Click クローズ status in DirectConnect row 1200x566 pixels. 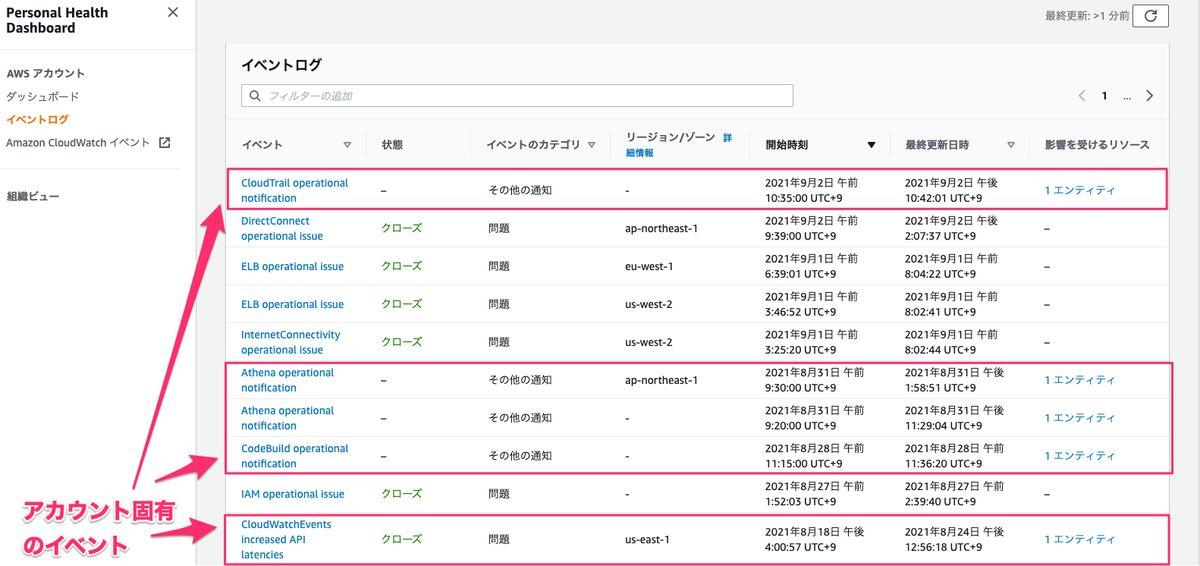coord(401,228)
